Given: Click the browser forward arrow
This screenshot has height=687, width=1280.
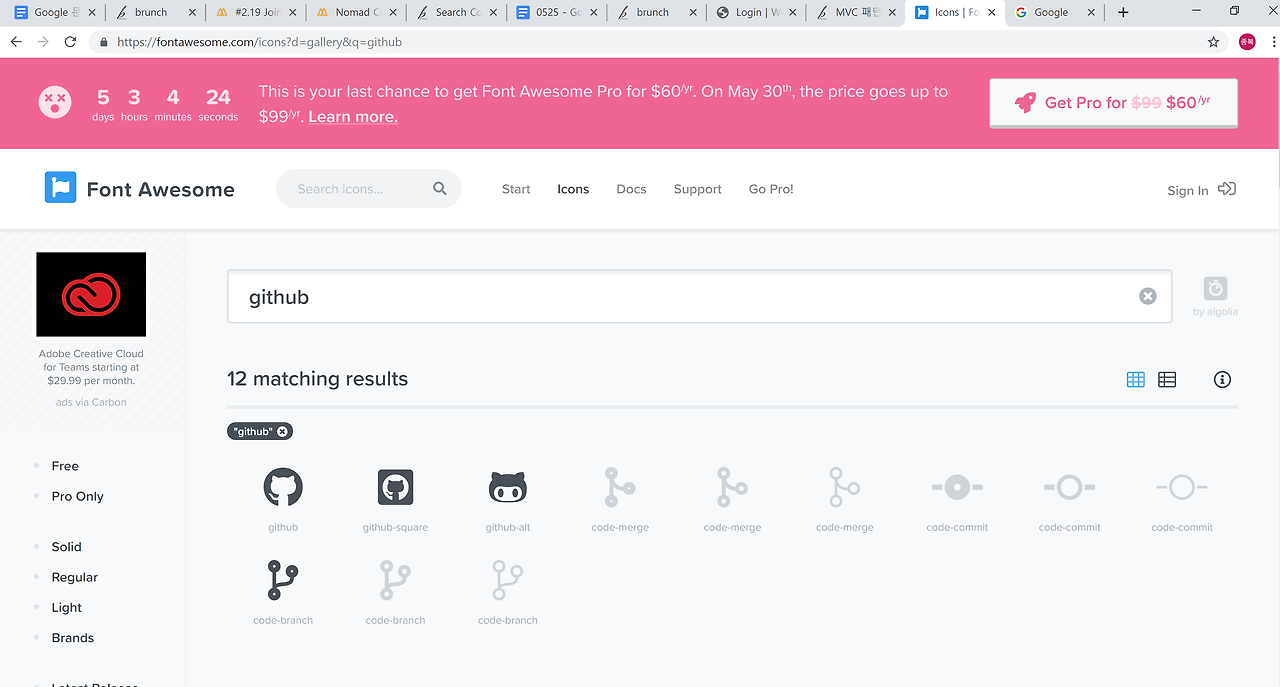Looking at the screenshot, I should click(x=43, y=42).
